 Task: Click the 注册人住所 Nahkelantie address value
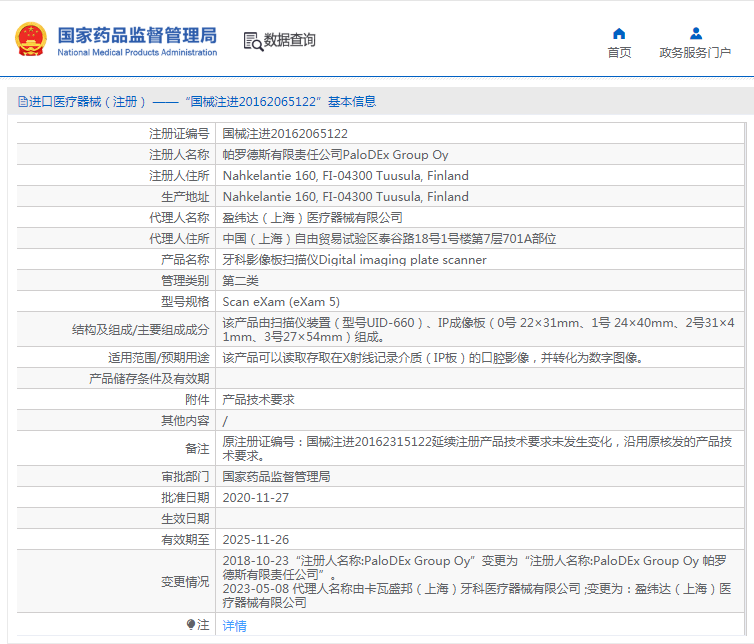(345, 176)
